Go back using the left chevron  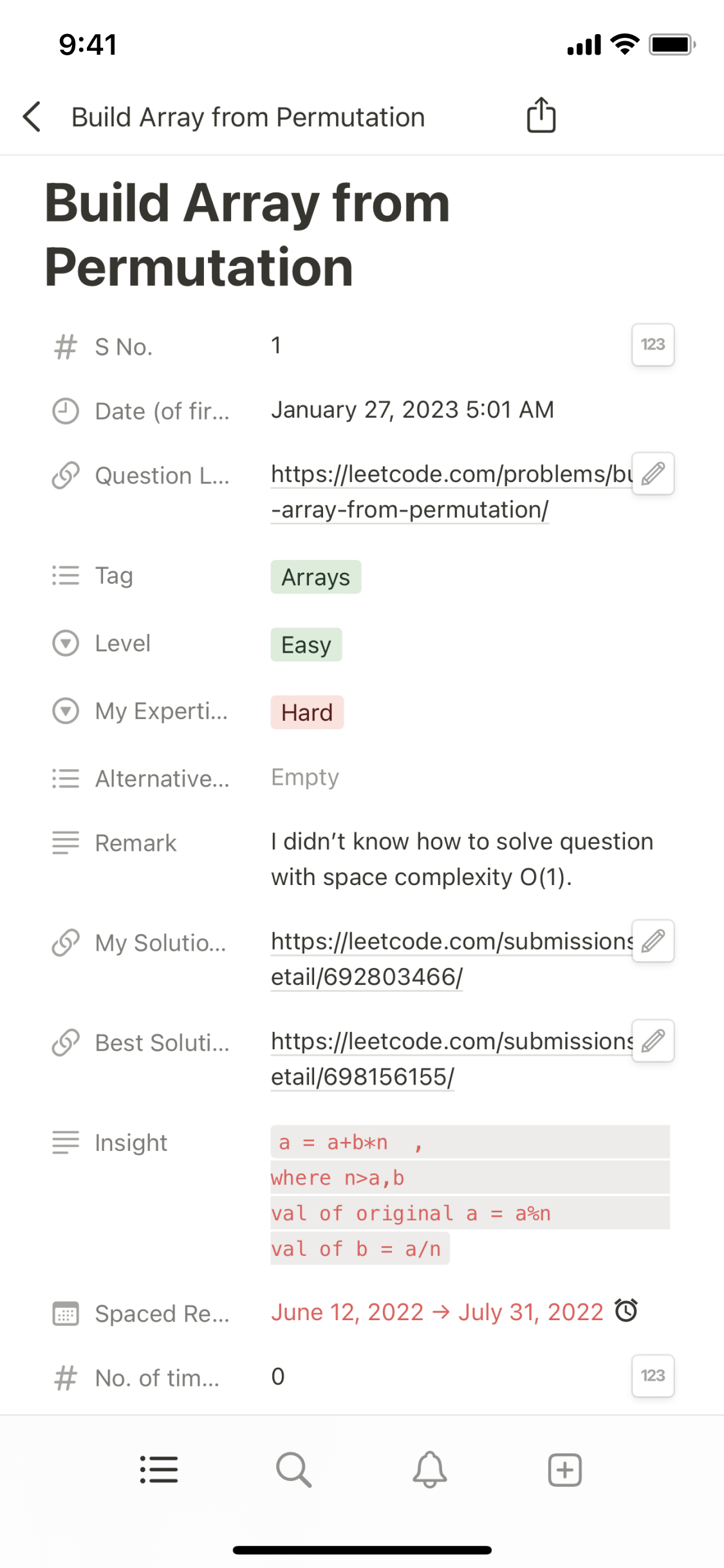tap(32, 117)
